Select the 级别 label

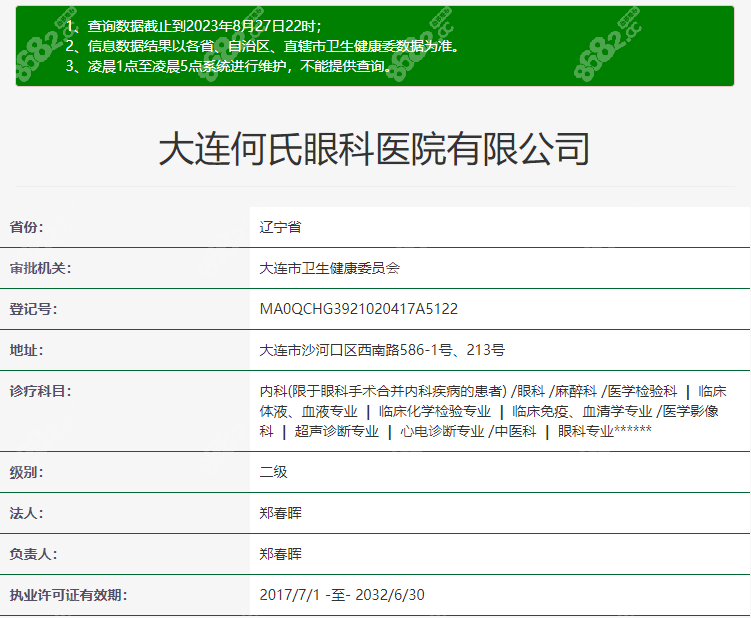tap(26, 472)
